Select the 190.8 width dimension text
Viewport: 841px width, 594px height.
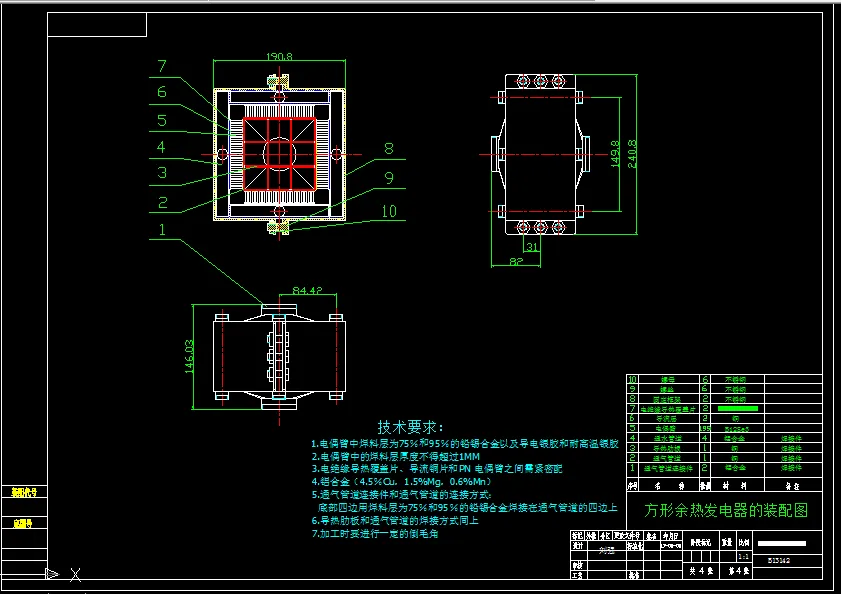279,56
